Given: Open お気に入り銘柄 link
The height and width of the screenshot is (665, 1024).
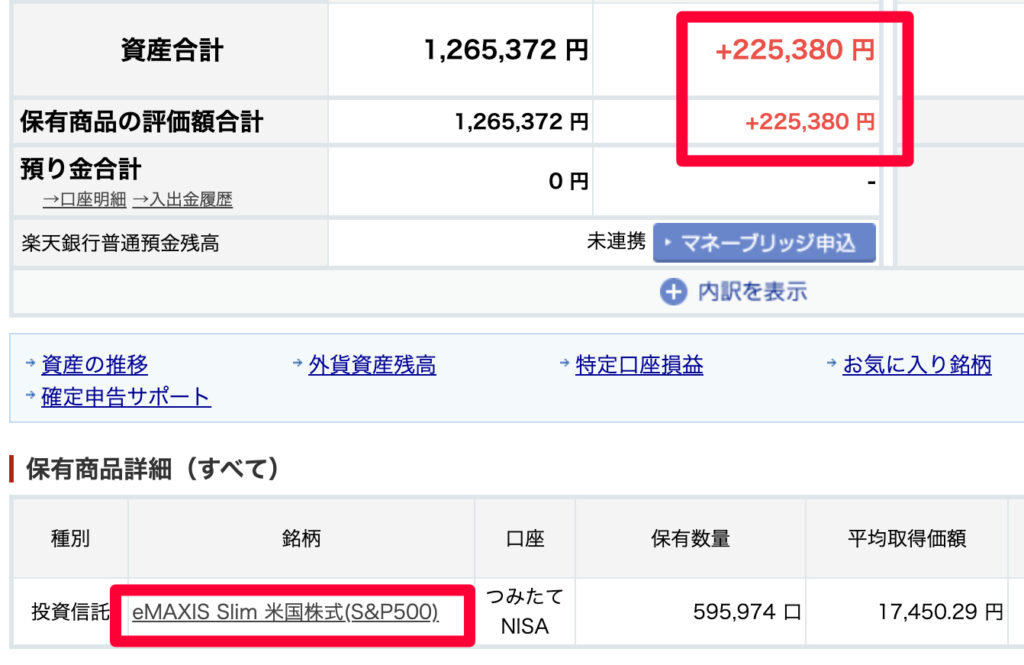Looking at the screenshot, I should [x=916, y=365].
